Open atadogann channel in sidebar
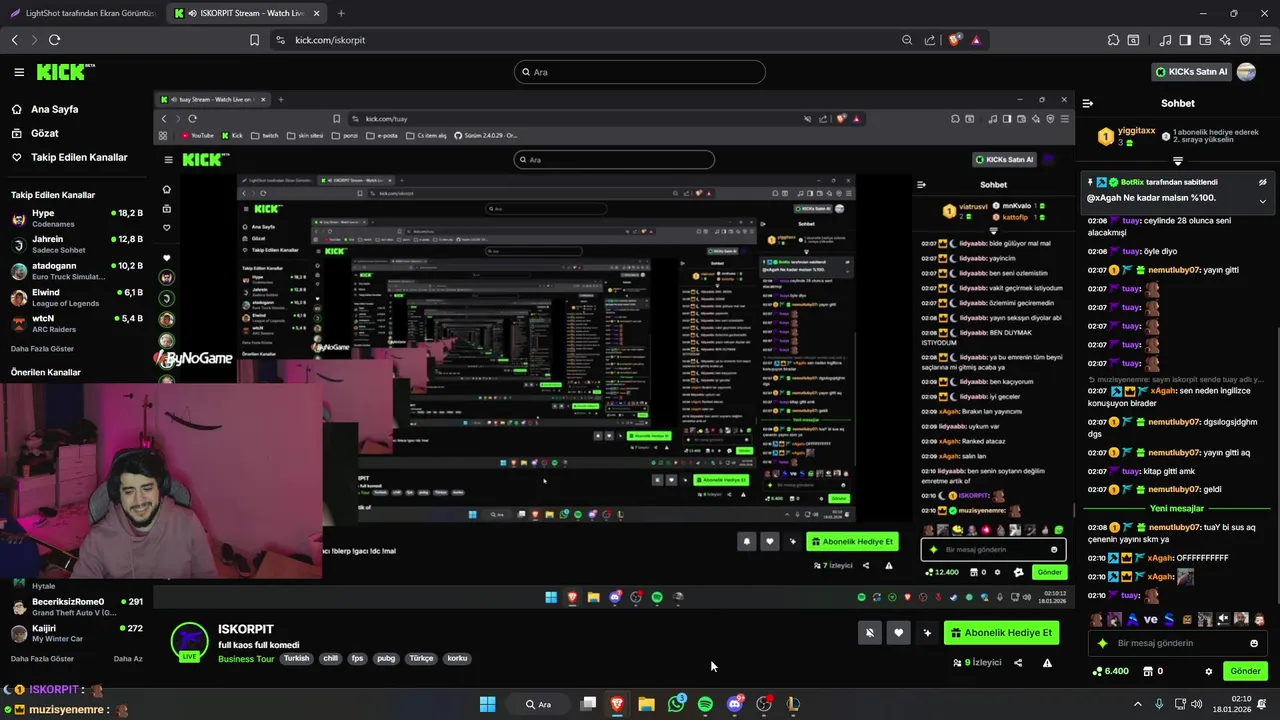 coord(77,271)
